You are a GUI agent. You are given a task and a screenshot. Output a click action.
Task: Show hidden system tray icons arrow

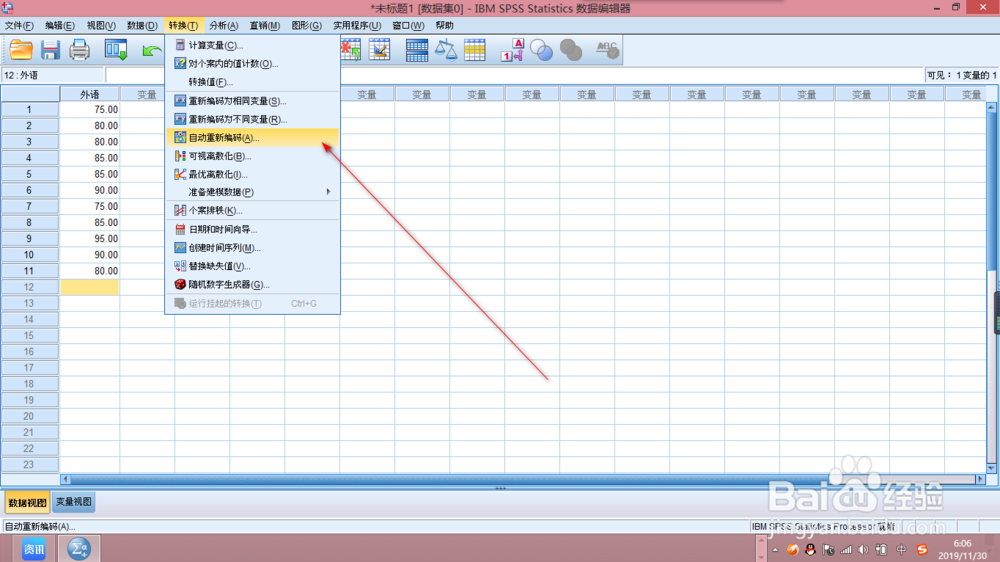776,550
